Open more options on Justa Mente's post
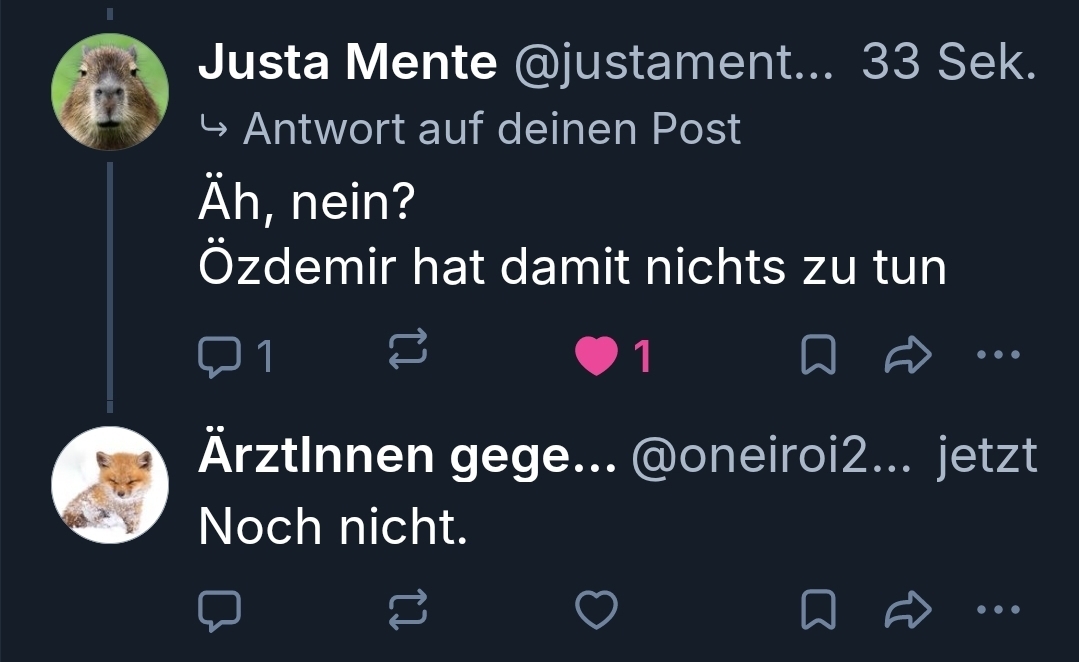 point(997,355)
